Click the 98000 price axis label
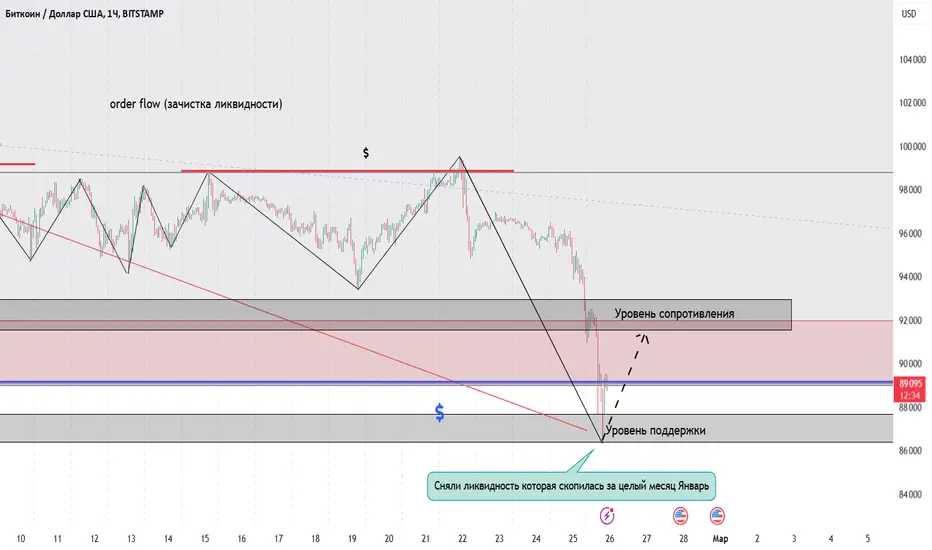Image resolution: width=932 pixels, height=550 pixels. [912, 190]
